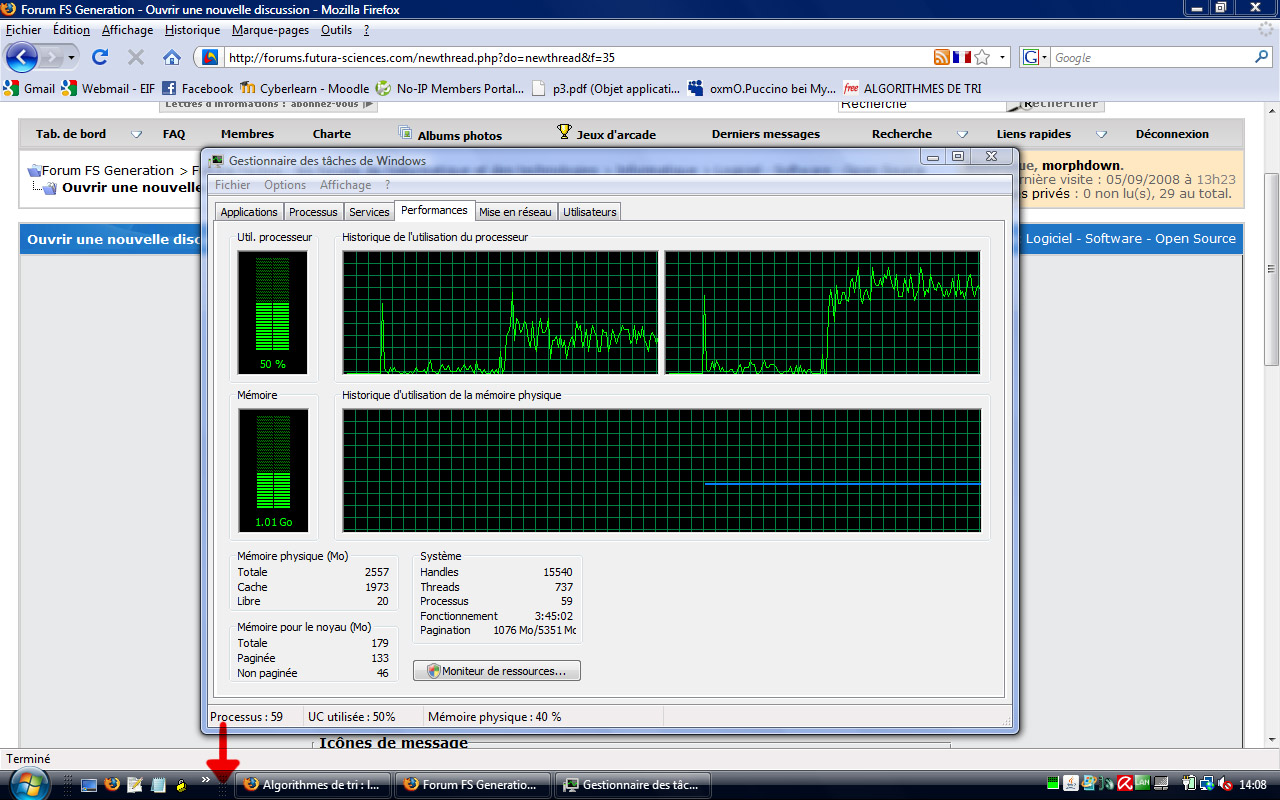The height and width of the screenshot is (800, 1280).
Task: Open the Jeux d'arcade link
Action: pyautogui.click(x=606, y=134)
